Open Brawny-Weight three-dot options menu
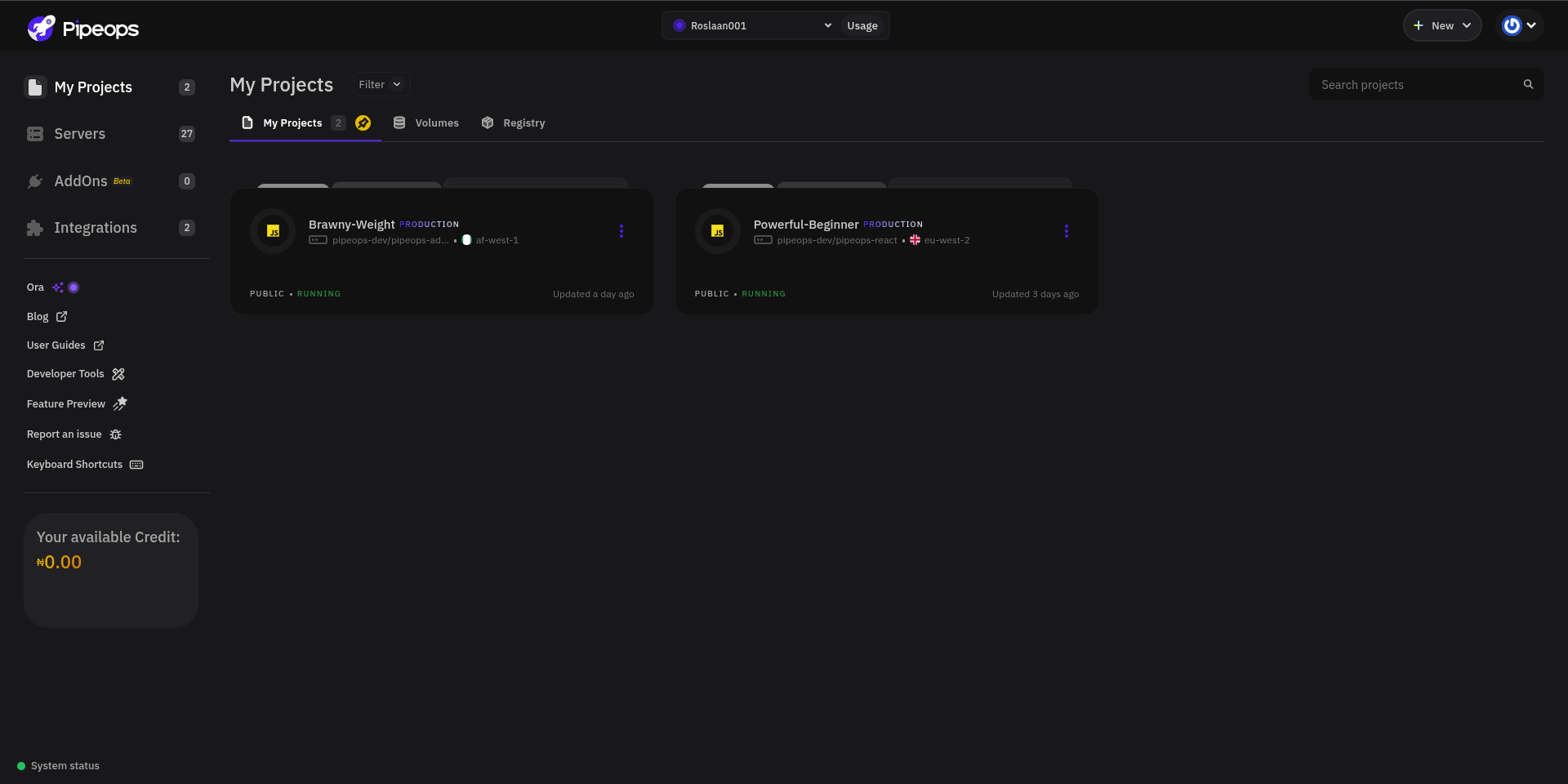 621,231
